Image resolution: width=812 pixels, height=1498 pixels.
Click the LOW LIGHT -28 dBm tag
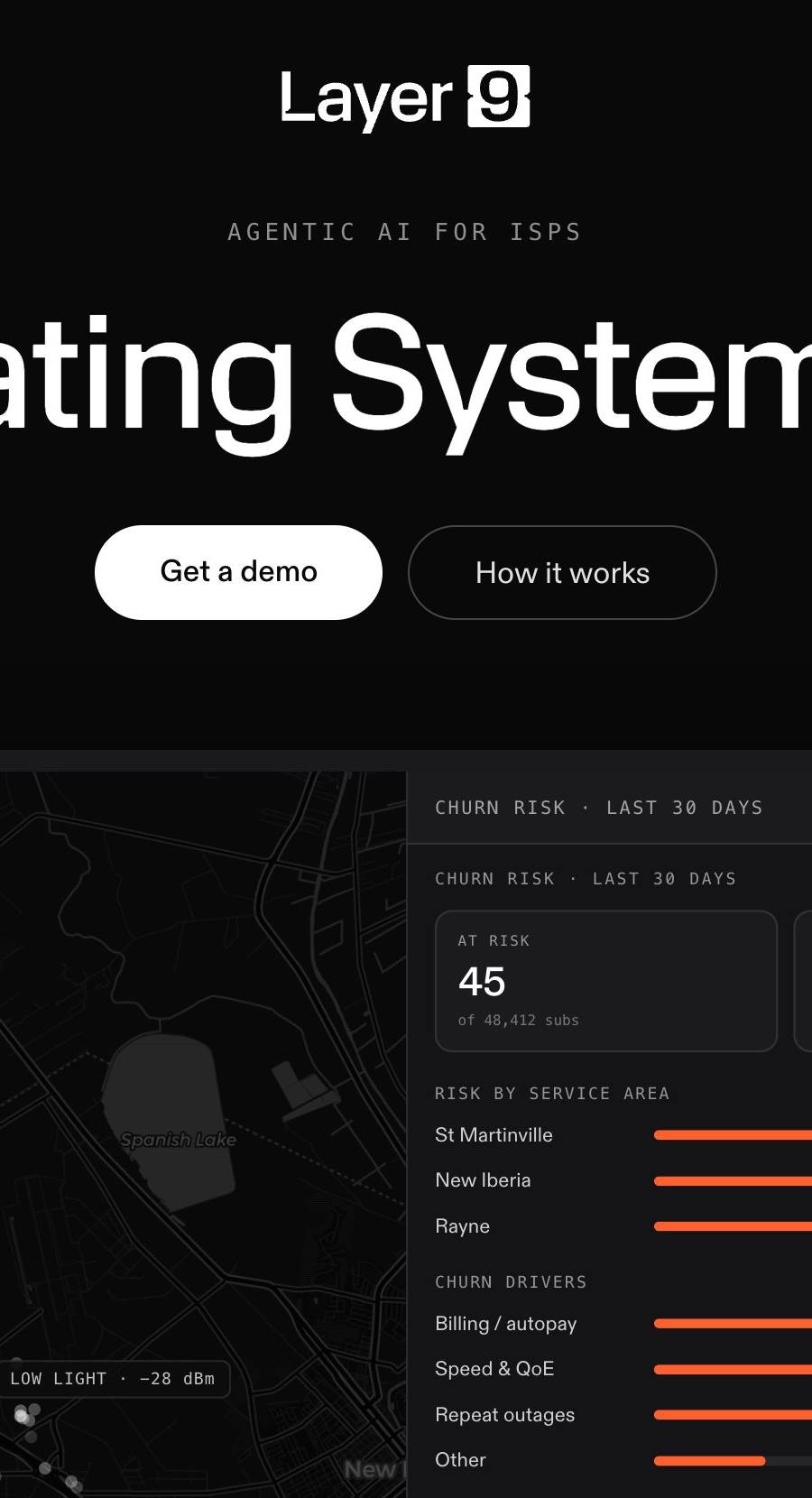[x=113, y=1379]
